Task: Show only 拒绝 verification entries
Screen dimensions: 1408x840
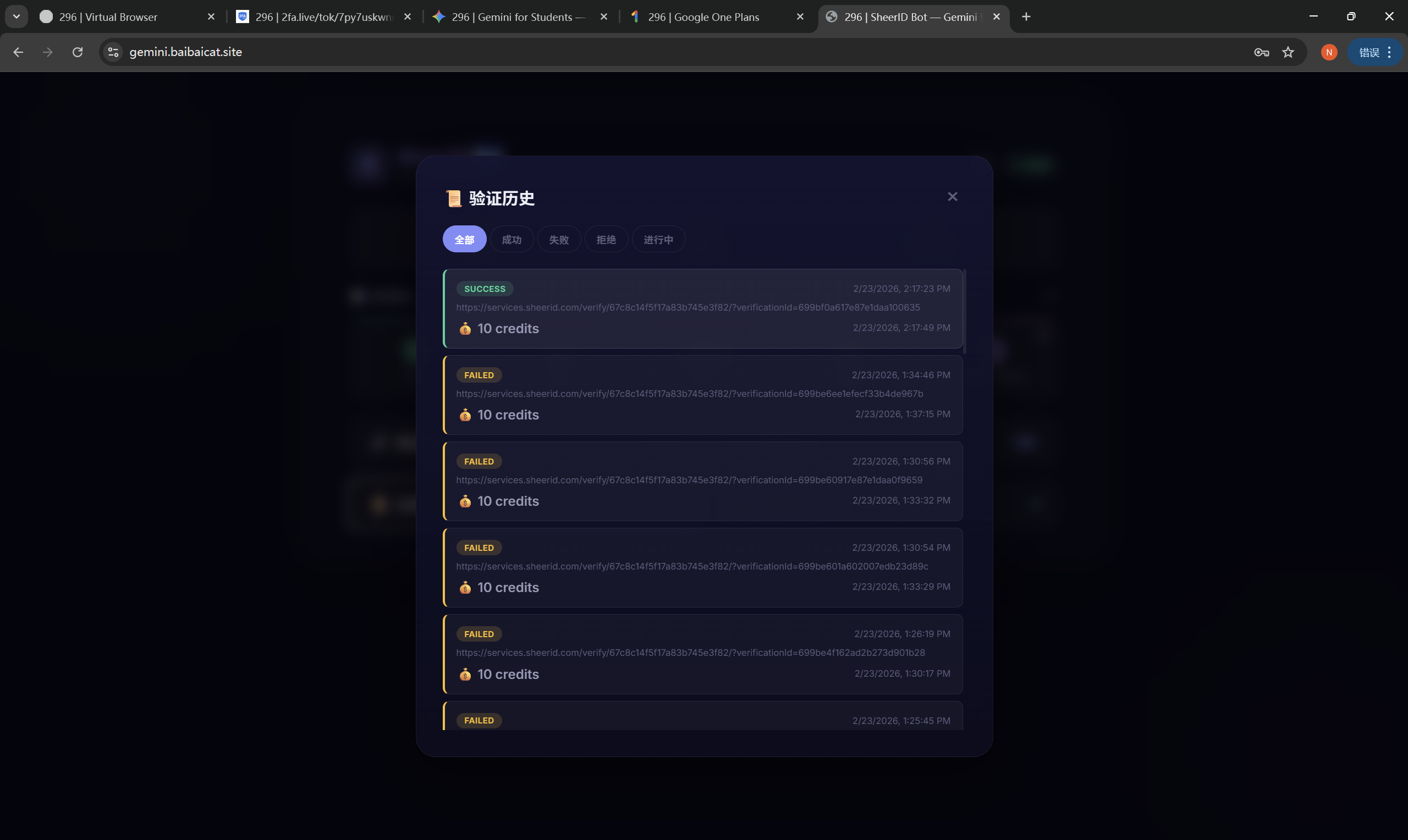Action: click(x=606, y=240)
